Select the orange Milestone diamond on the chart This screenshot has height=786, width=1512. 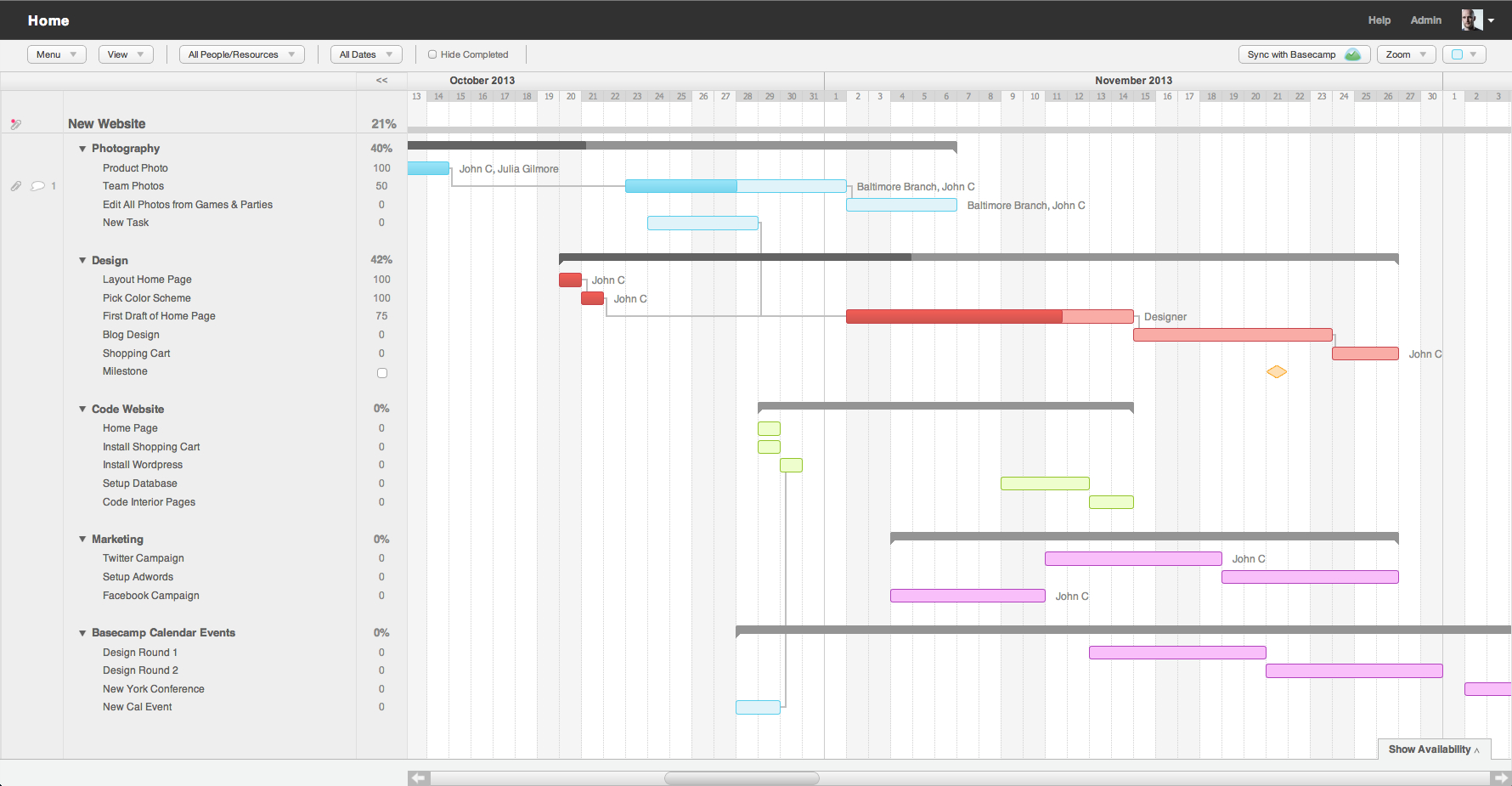tap(1276, 371)
